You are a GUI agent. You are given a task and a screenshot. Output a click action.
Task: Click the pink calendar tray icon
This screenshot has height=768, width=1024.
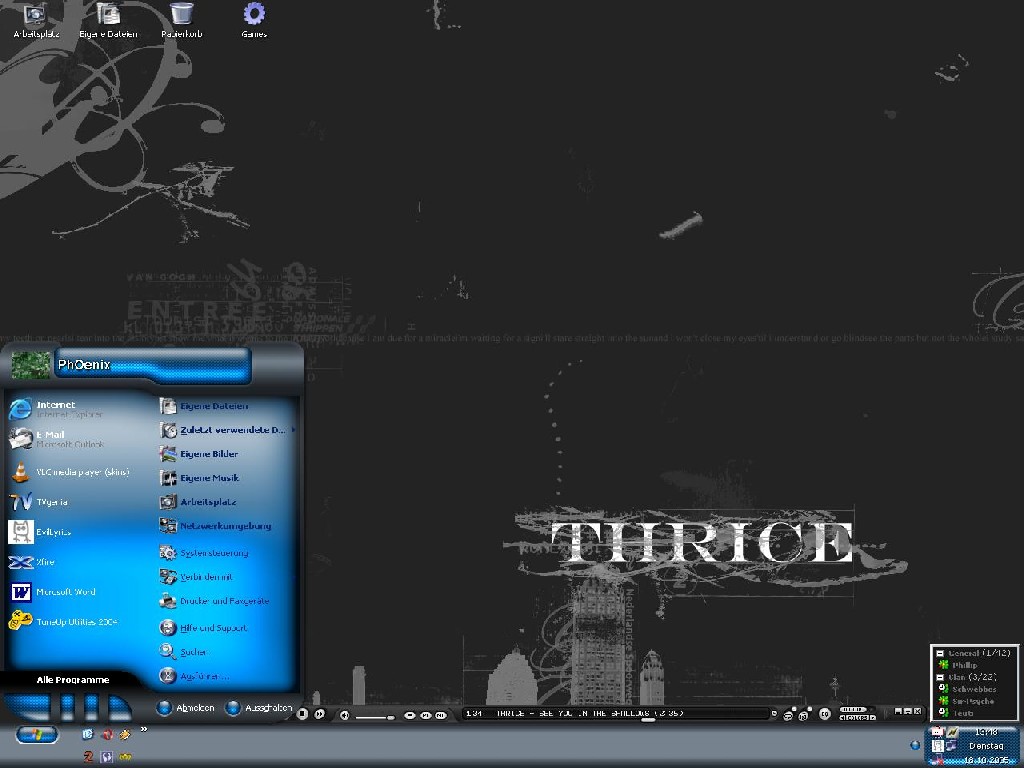pos(938,732)
